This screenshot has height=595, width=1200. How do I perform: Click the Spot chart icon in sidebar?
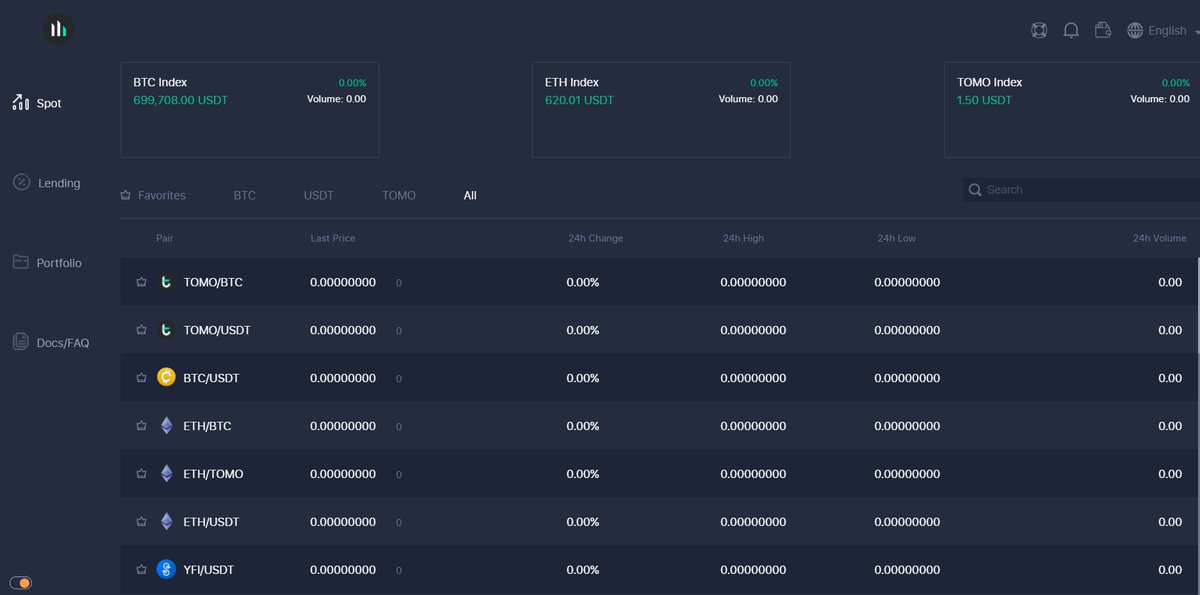[x=20, y=102]
